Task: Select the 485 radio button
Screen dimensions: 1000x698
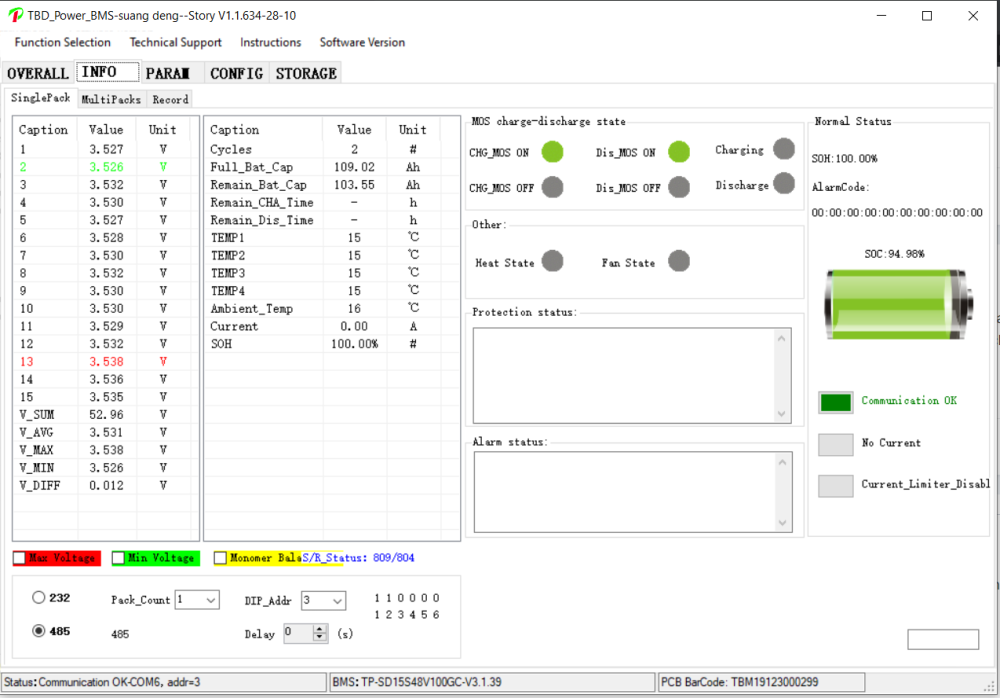Action: [39, 631]
